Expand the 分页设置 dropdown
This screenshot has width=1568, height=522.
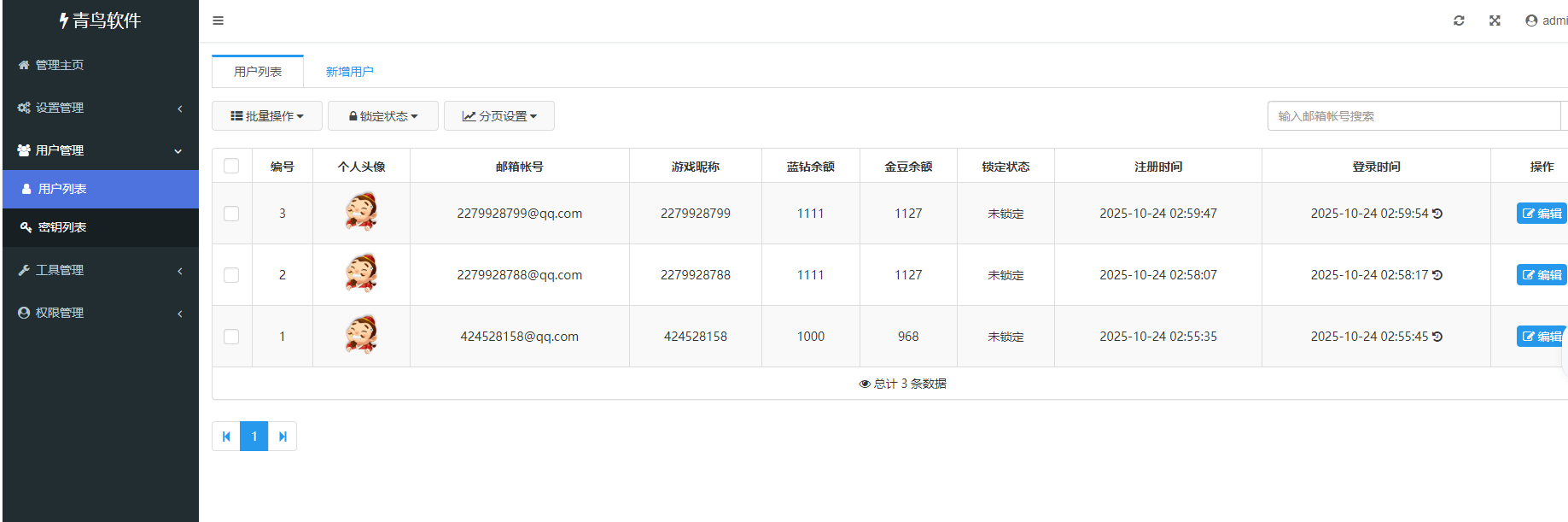point(499,116)
